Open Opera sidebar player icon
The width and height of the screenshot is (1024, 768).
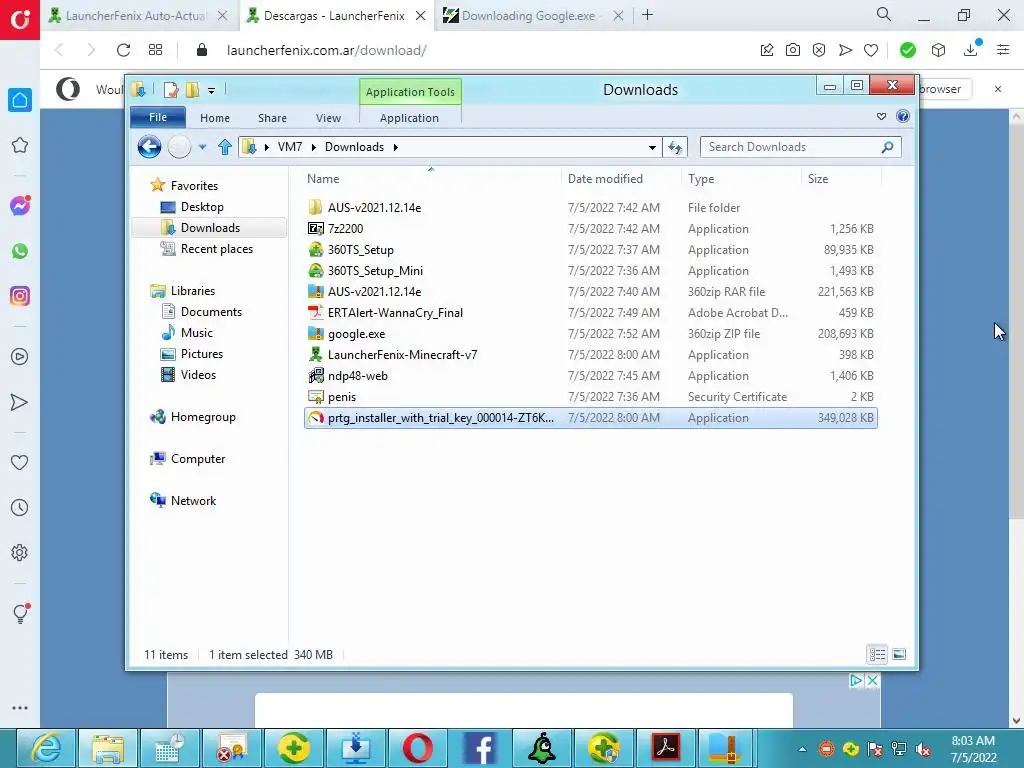click(x=20, y=357)
